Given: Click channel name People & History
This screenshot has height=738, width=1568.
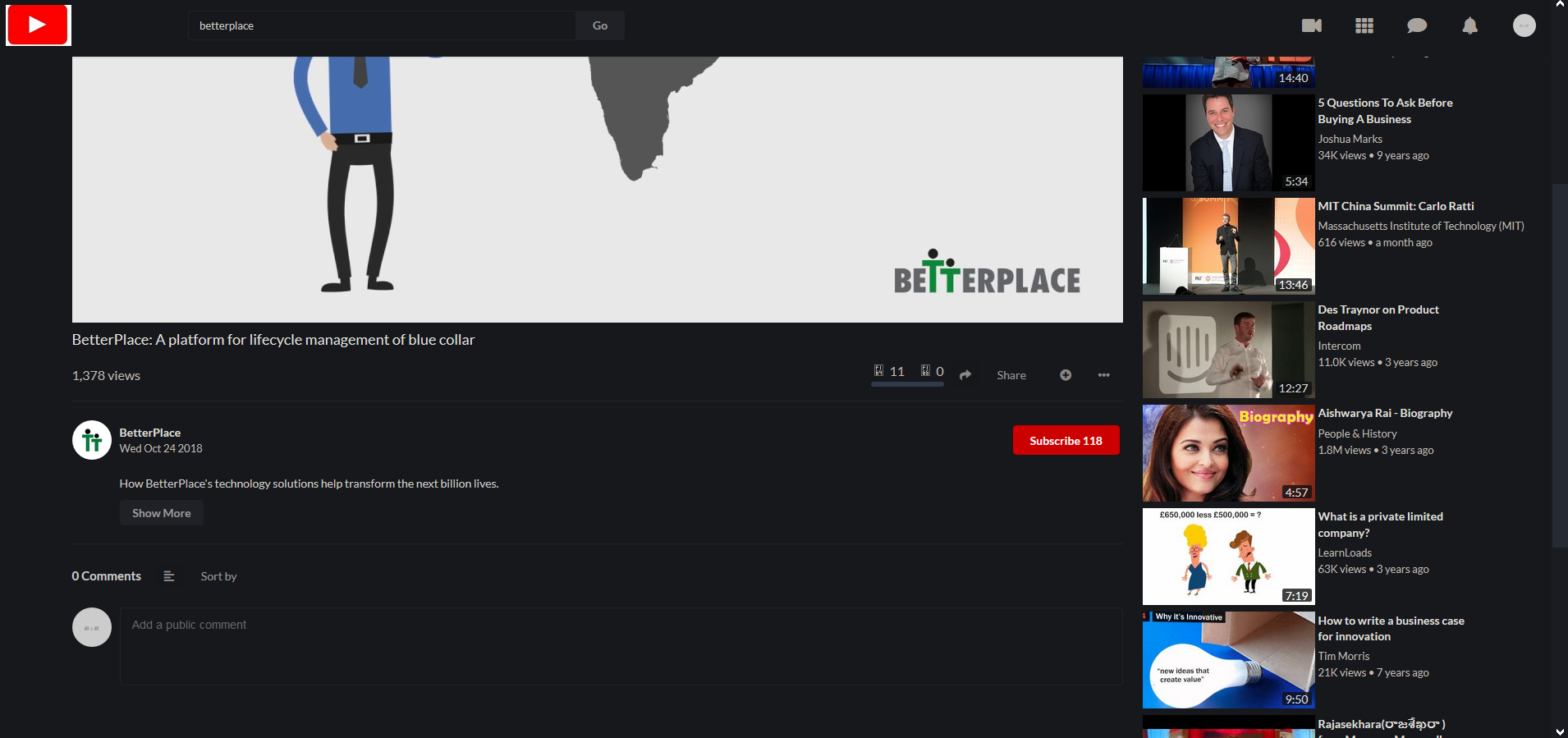Looking at the screenshot, I should pyautogui.click(x=1357, y=433).
